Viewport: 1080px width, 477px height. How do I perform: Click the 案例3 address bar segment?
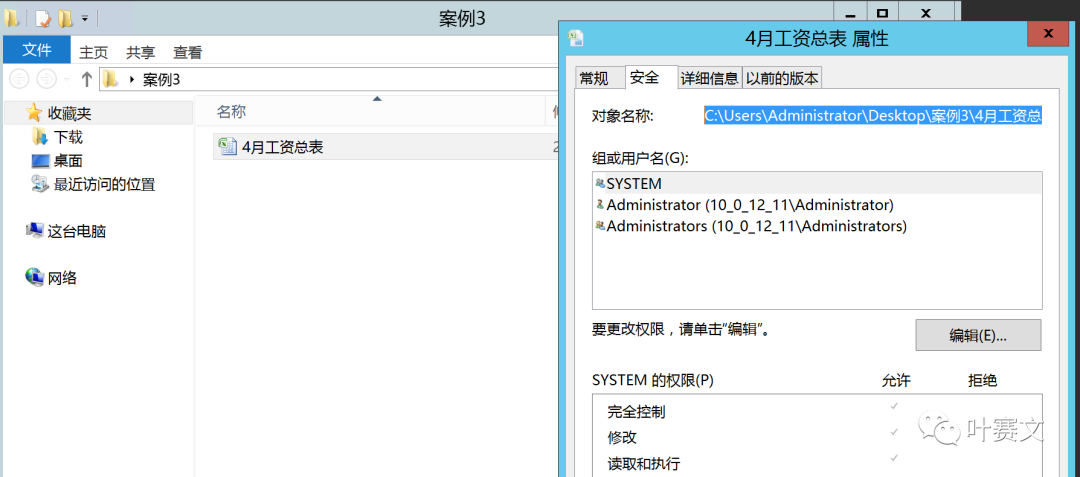coord(161,80)
